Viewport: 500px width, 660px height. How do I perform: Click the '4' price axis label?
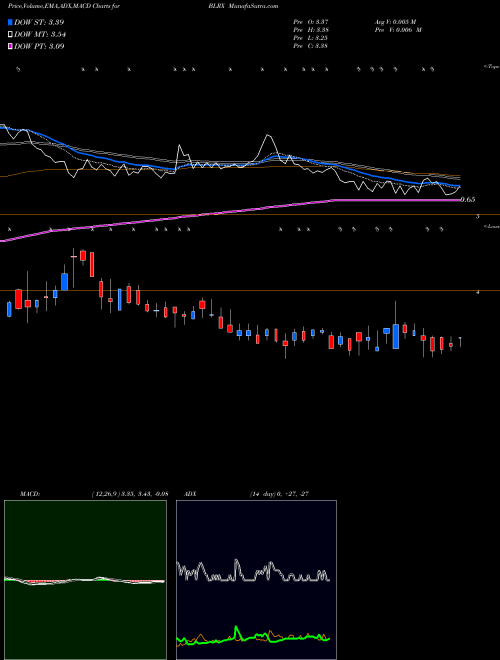(x=478, y=292)
